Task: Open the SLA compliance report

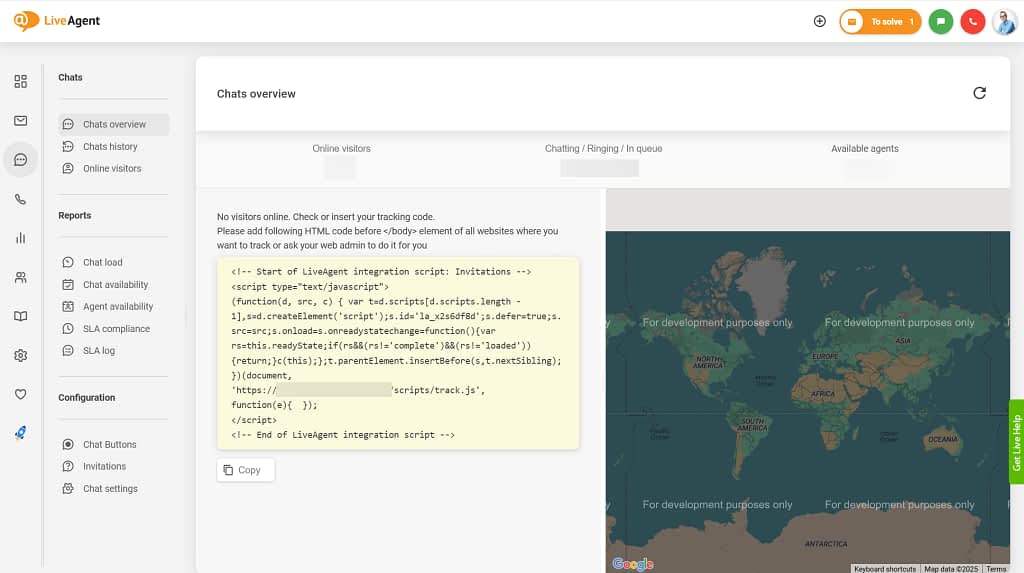Action: tap(114, 329)
